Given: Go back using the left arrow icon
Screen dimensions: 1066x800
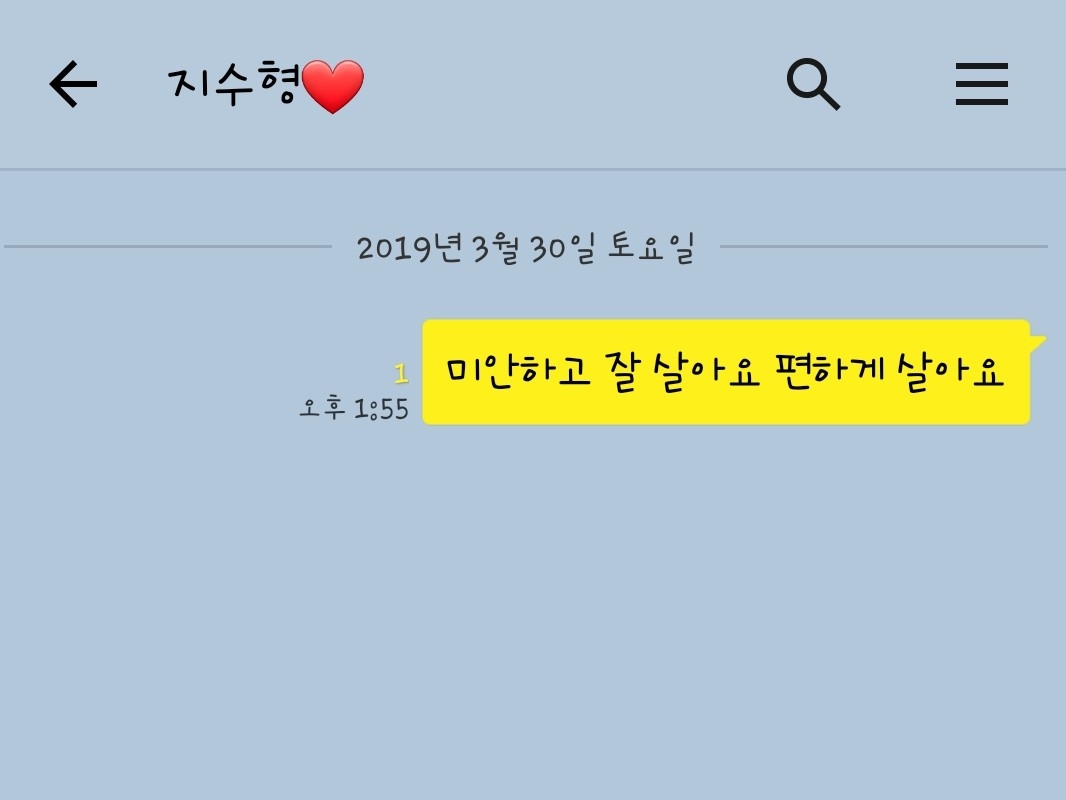Looking at the screenshot, I should click(x=73, y=84).
